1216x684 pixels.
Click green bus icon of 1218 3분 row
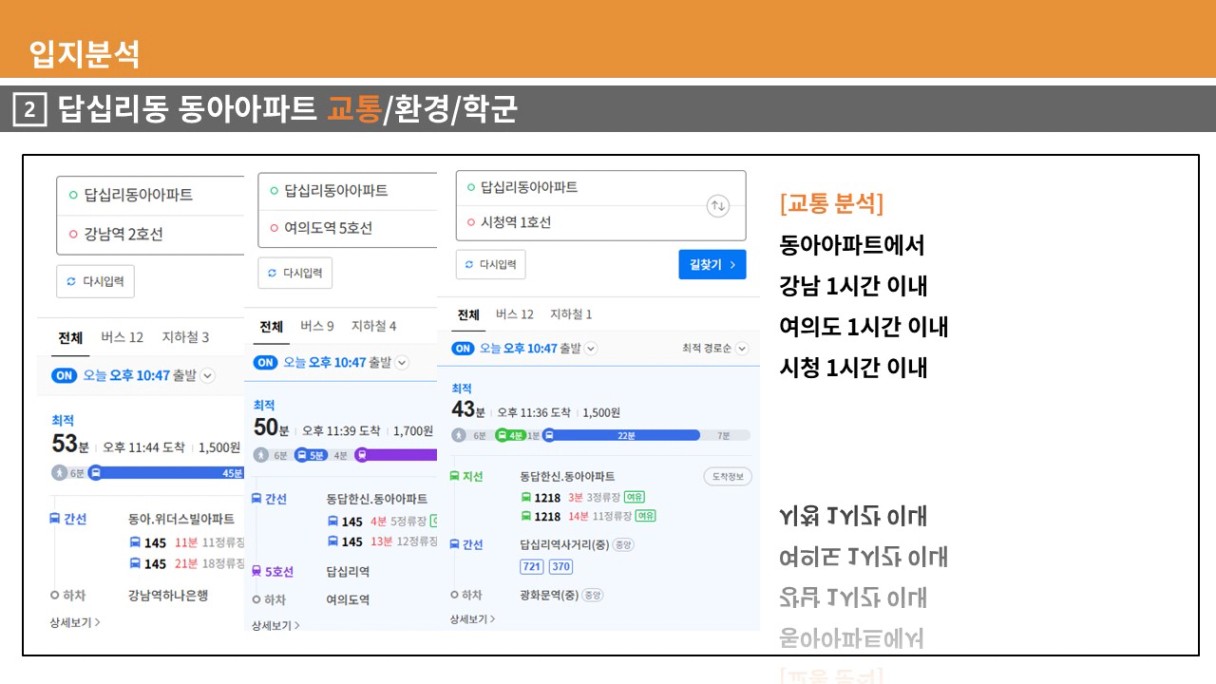526,497
